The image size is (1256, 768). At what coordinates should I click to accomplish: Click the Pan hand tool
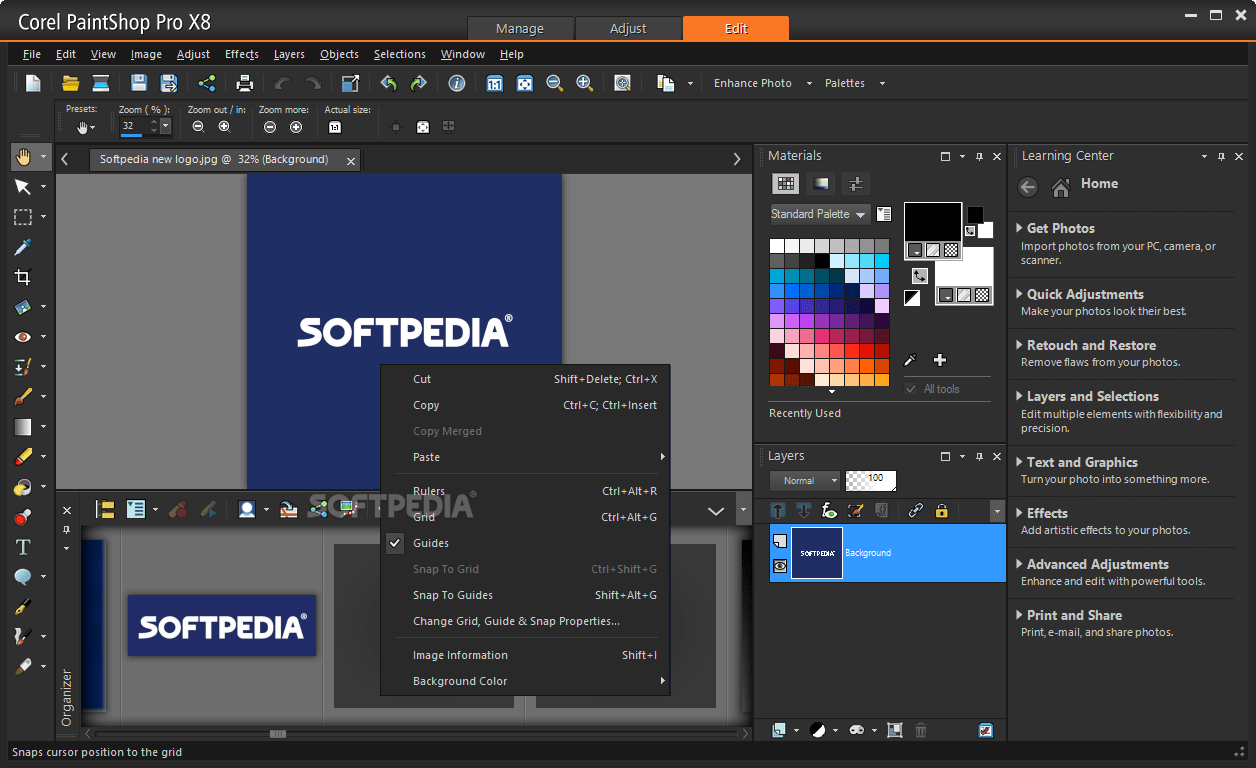point(22,156)
